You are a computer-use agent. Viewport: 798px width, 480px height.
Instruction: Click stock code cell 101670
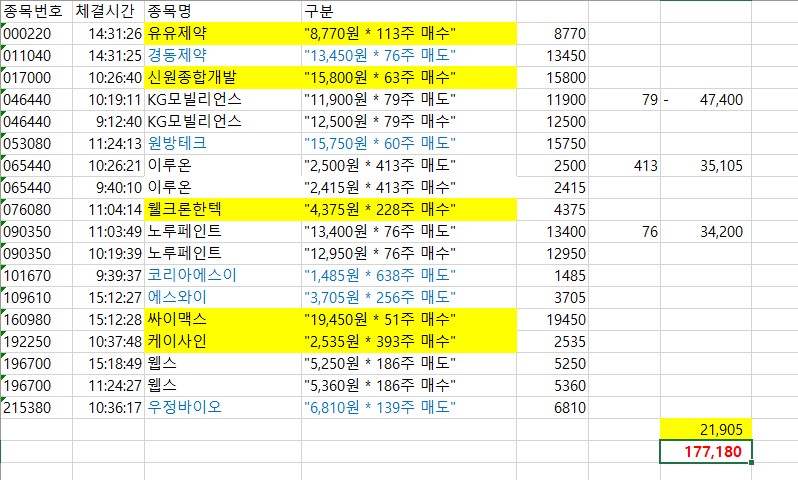(37, 275)
